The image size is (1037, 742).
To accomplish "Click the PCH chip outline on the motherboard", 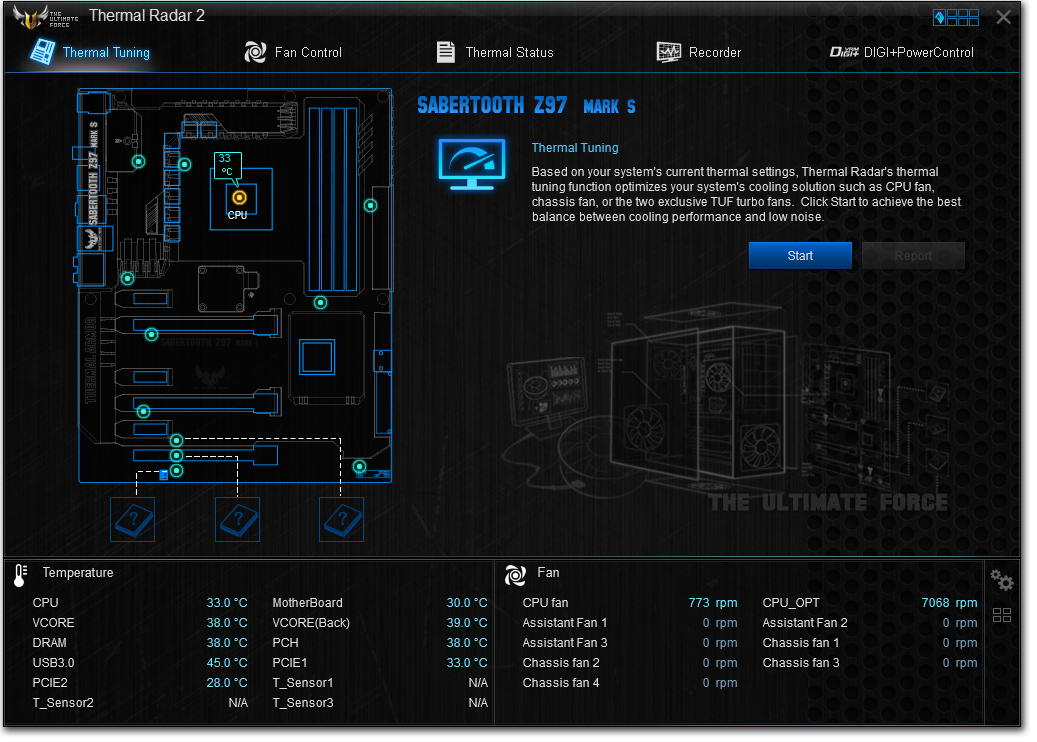I will [x=317, y=357].
